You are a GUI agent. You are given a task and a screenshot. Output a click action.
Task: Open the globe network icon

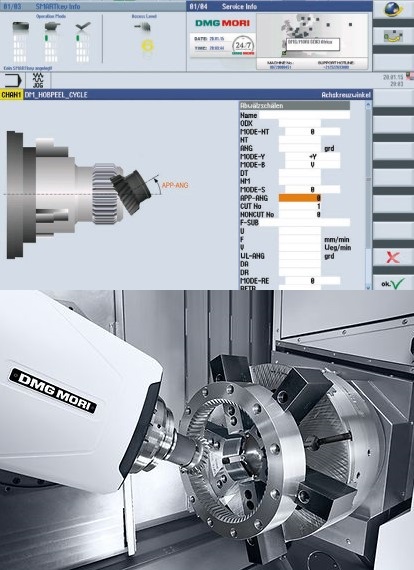click(393, 9)
